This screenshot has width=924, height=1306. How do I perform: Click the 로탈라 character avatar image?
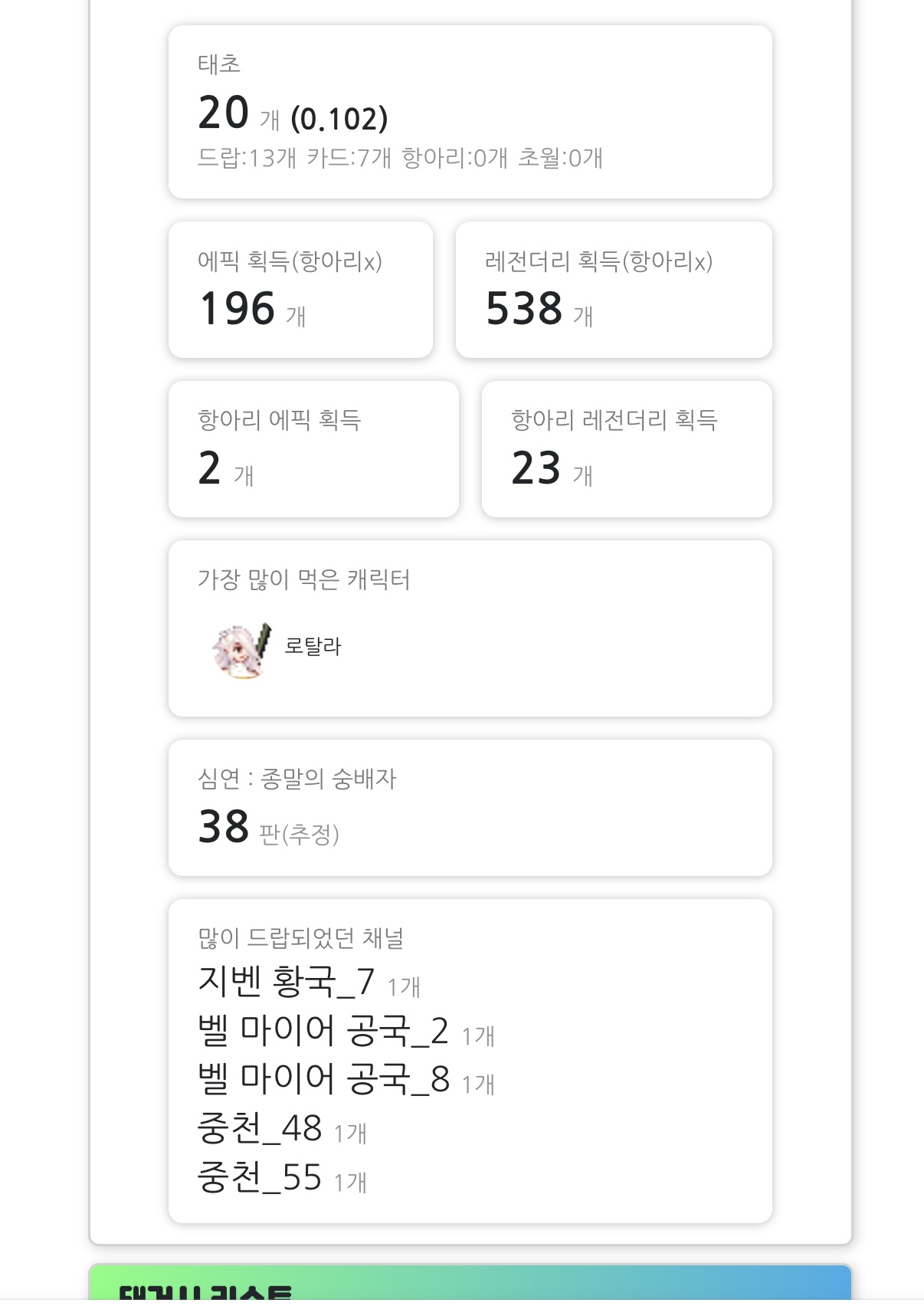pos(242,650)
